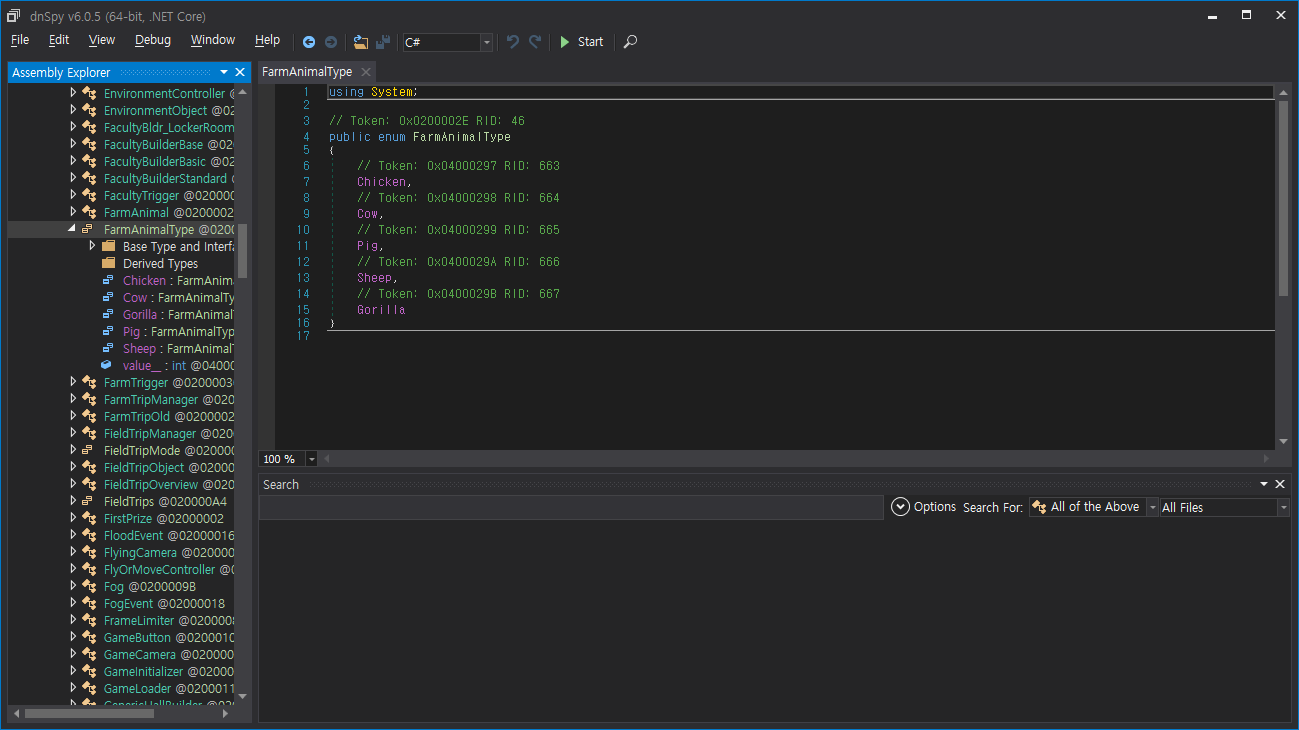Viewport: 1299px width, 730px height.
Task: Open search with the magnifier icon
Action: pyautogui.click(x=630, y=42)
